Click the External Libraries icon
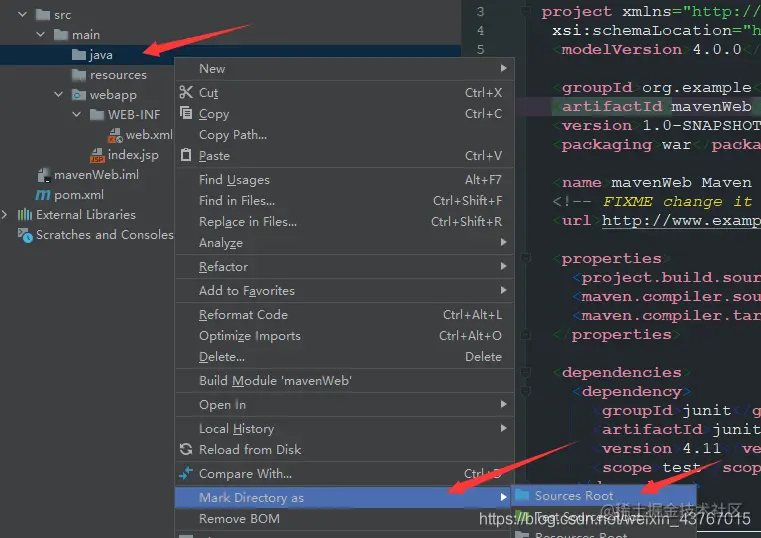This screenshot has height=538, width=761. [25, 214]
